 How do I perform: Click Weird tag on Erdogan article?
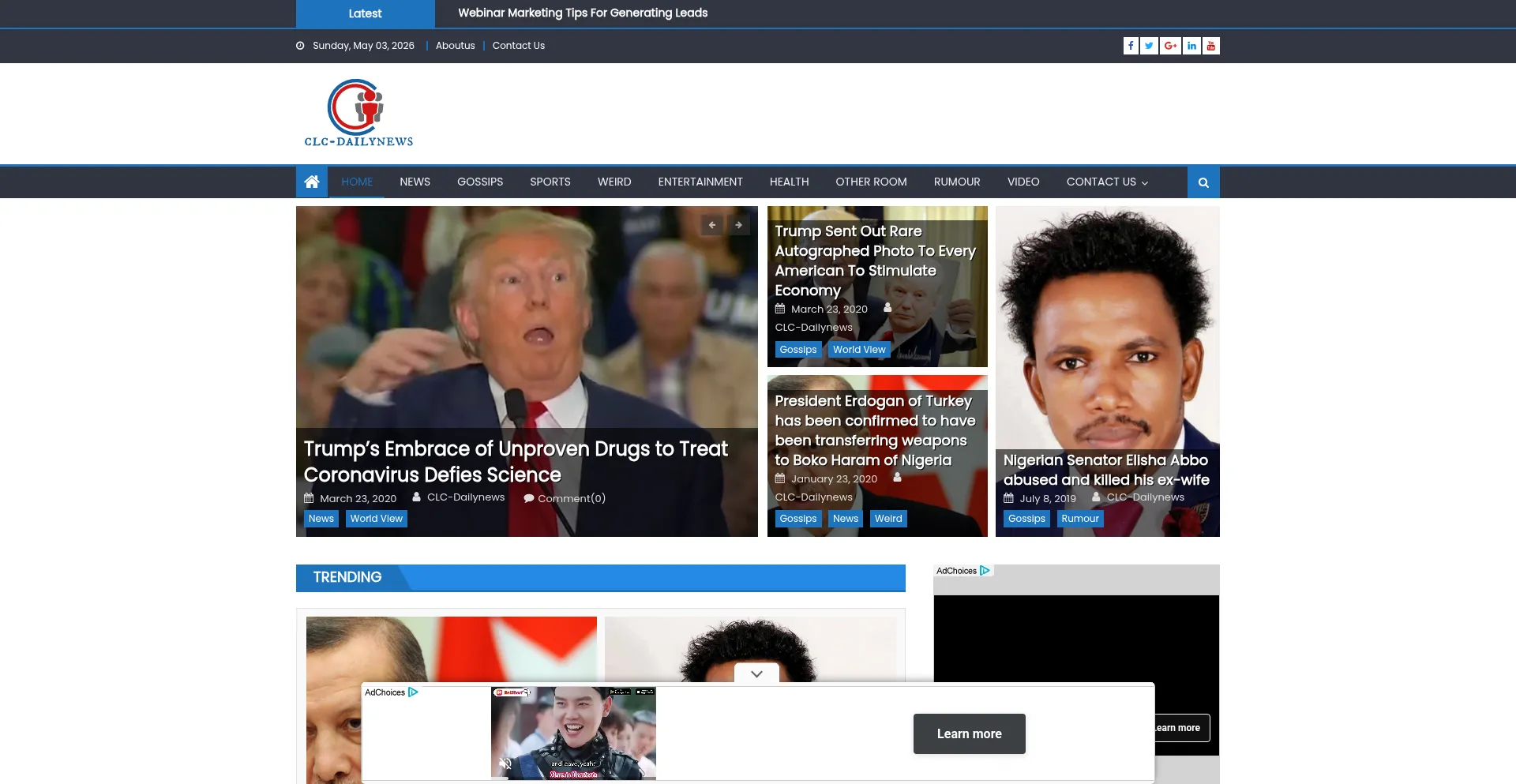(x=888, y=519)
